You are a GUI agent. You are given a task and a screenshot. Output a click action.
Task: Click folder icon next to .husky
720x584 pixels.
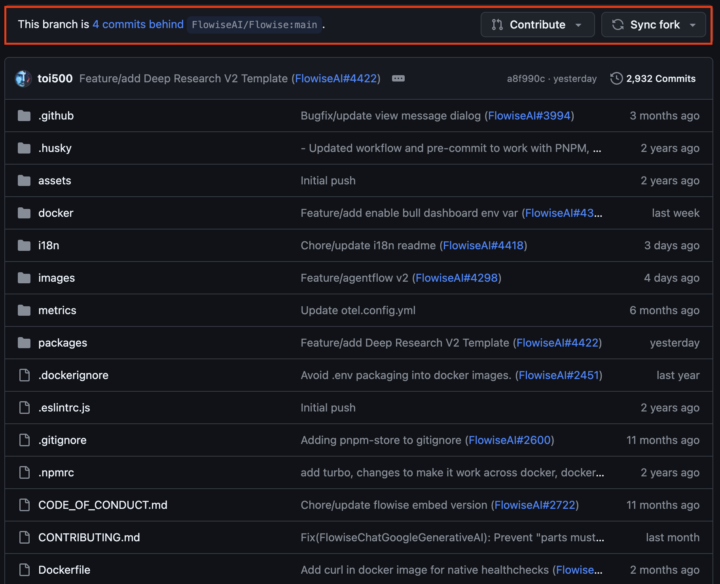24,148
